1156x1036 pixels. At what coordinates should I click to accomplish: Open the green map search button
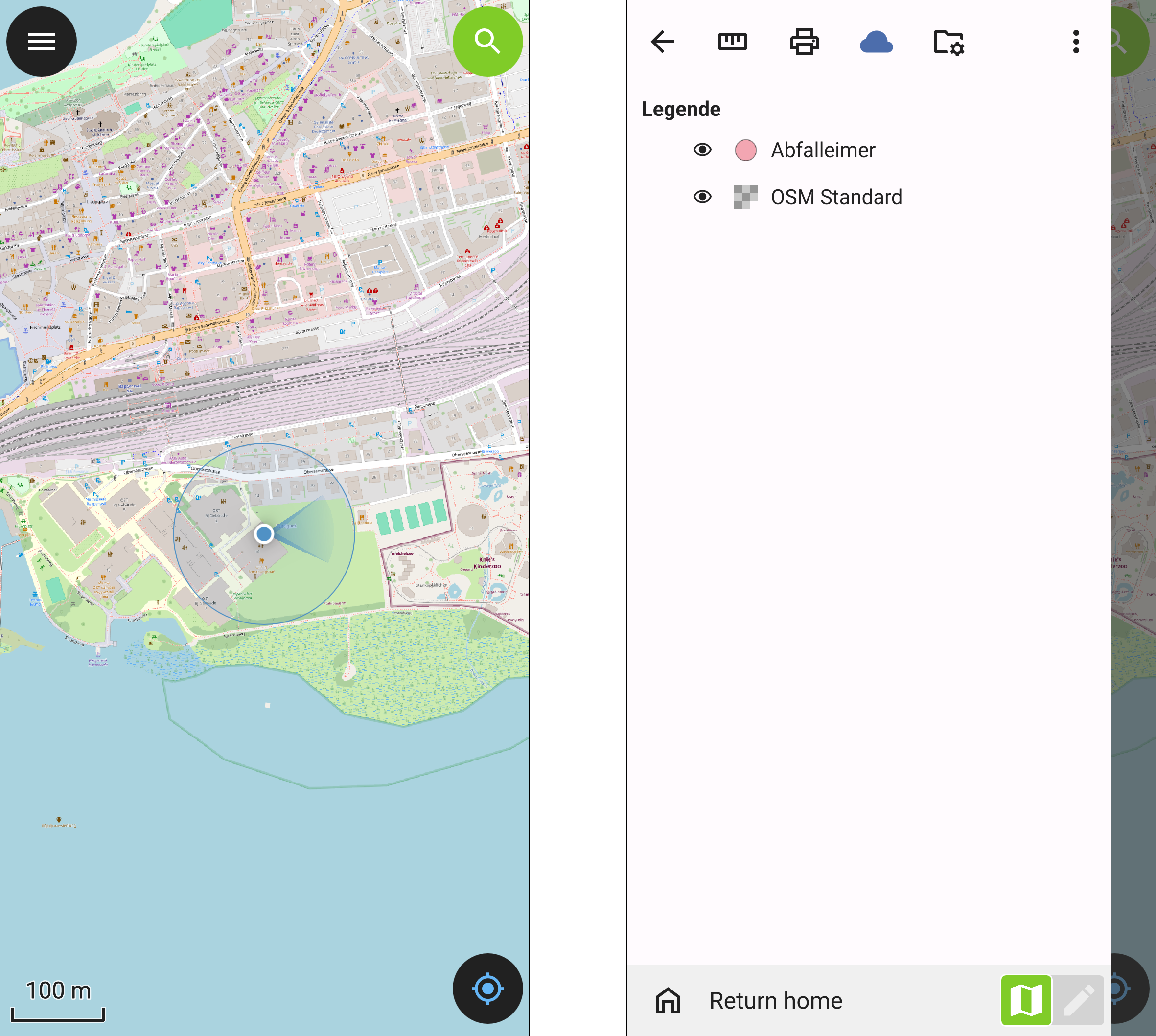488,42
